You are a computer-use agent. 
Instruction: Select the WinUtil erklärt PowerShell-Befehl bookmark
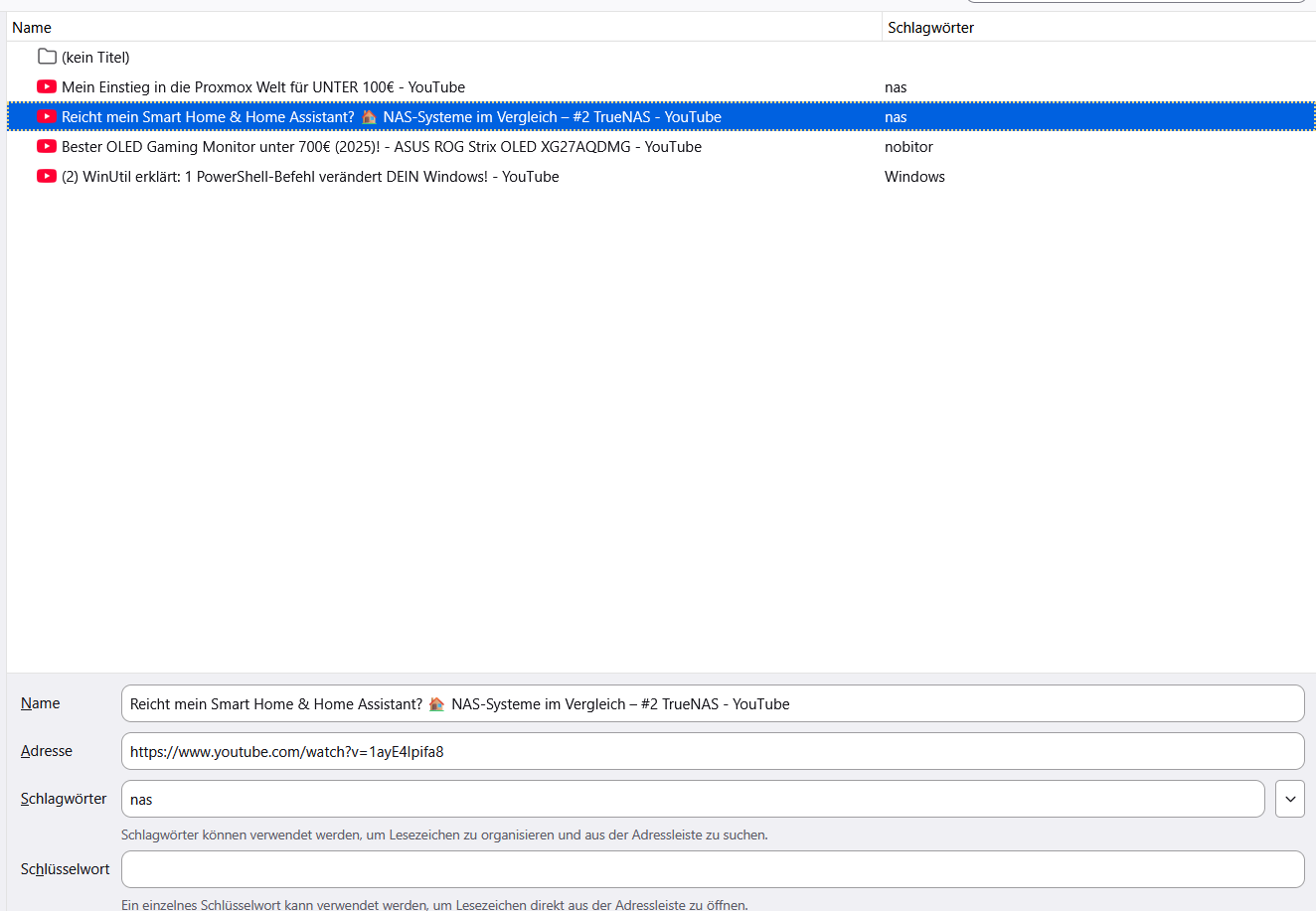pos(661,176)
